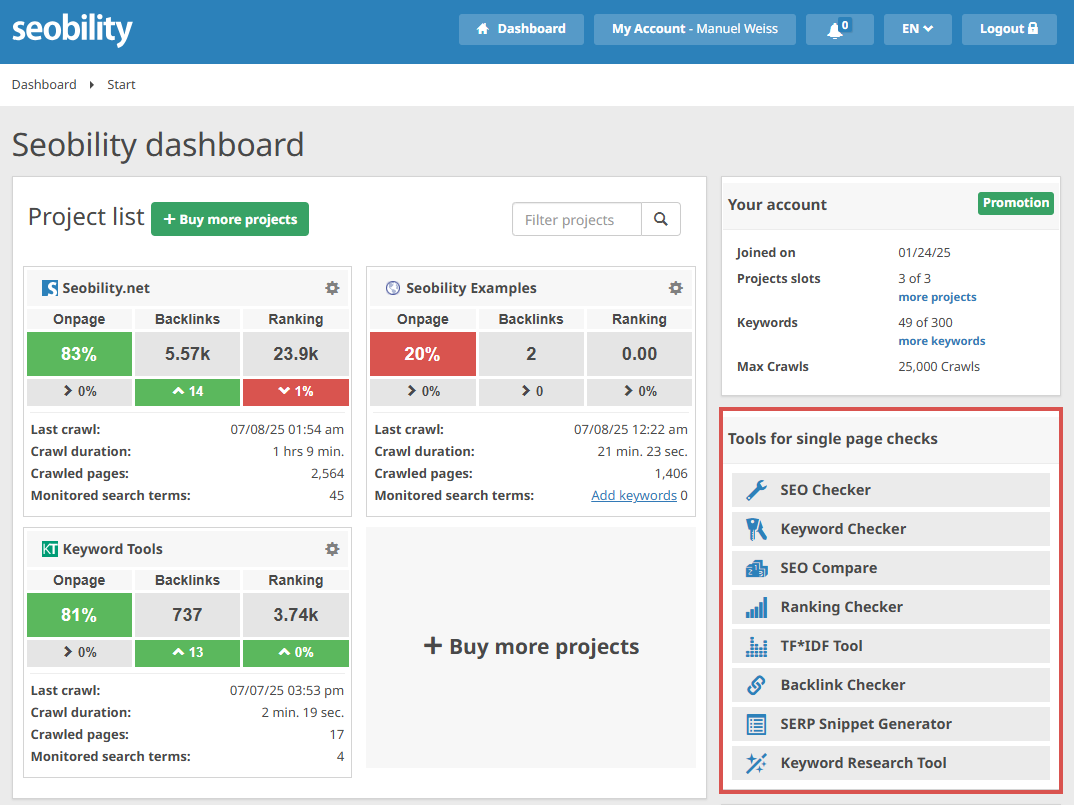Focus the Filter projects input field
The image size is (1074, 805).
click(x=577, y=219)
